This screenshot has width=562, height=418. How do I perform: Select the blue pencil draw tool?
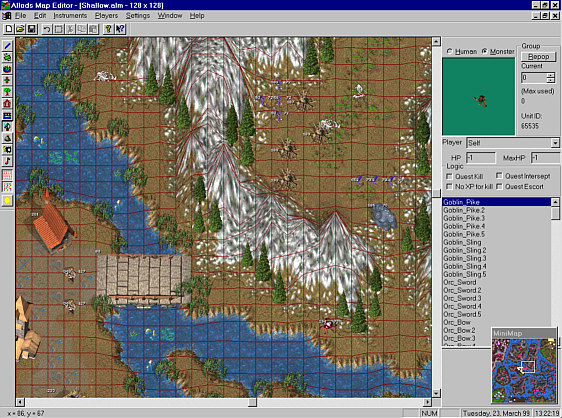[7, 46]
